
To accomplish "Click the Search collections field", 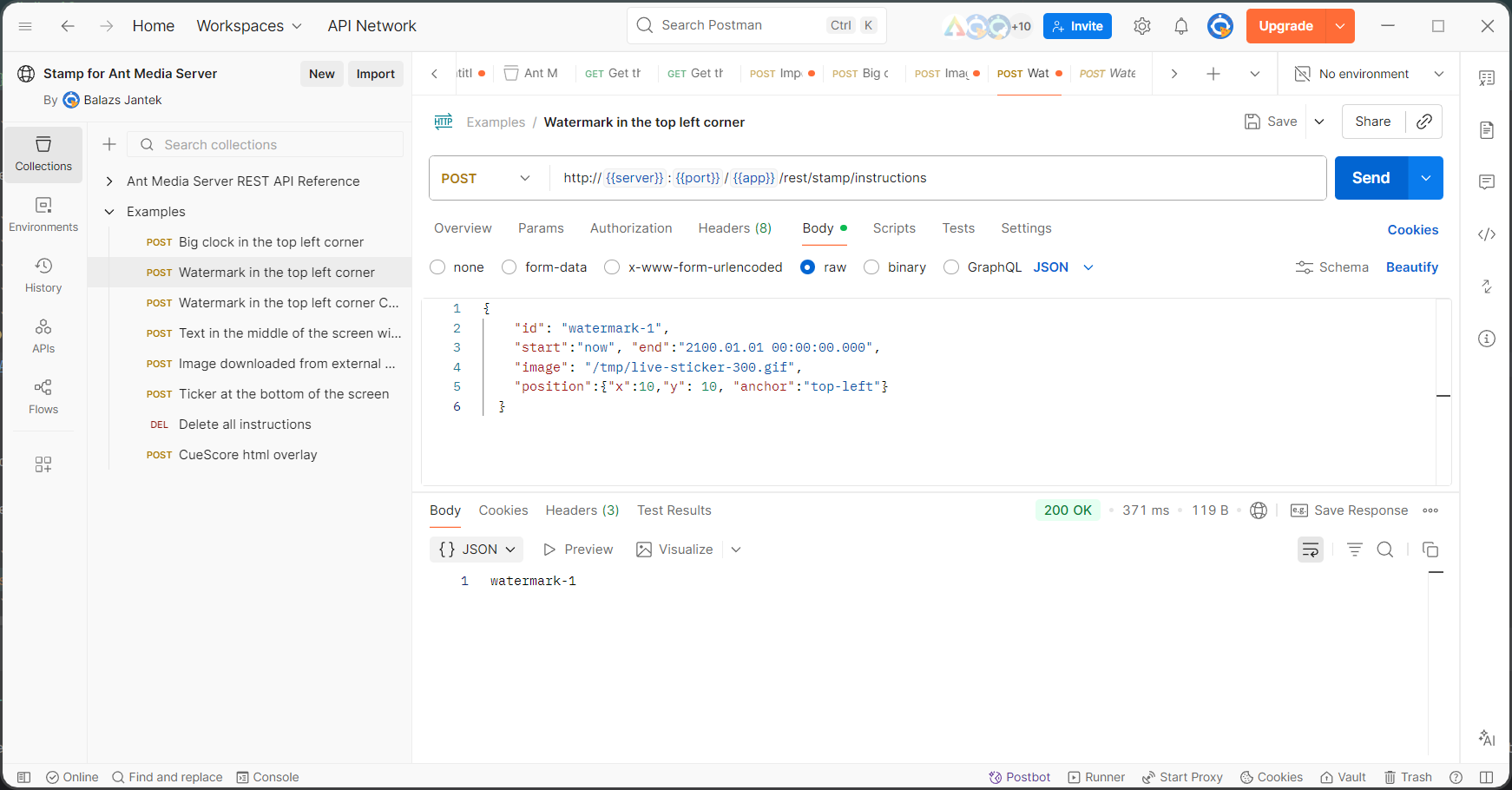I will point(266,144).
